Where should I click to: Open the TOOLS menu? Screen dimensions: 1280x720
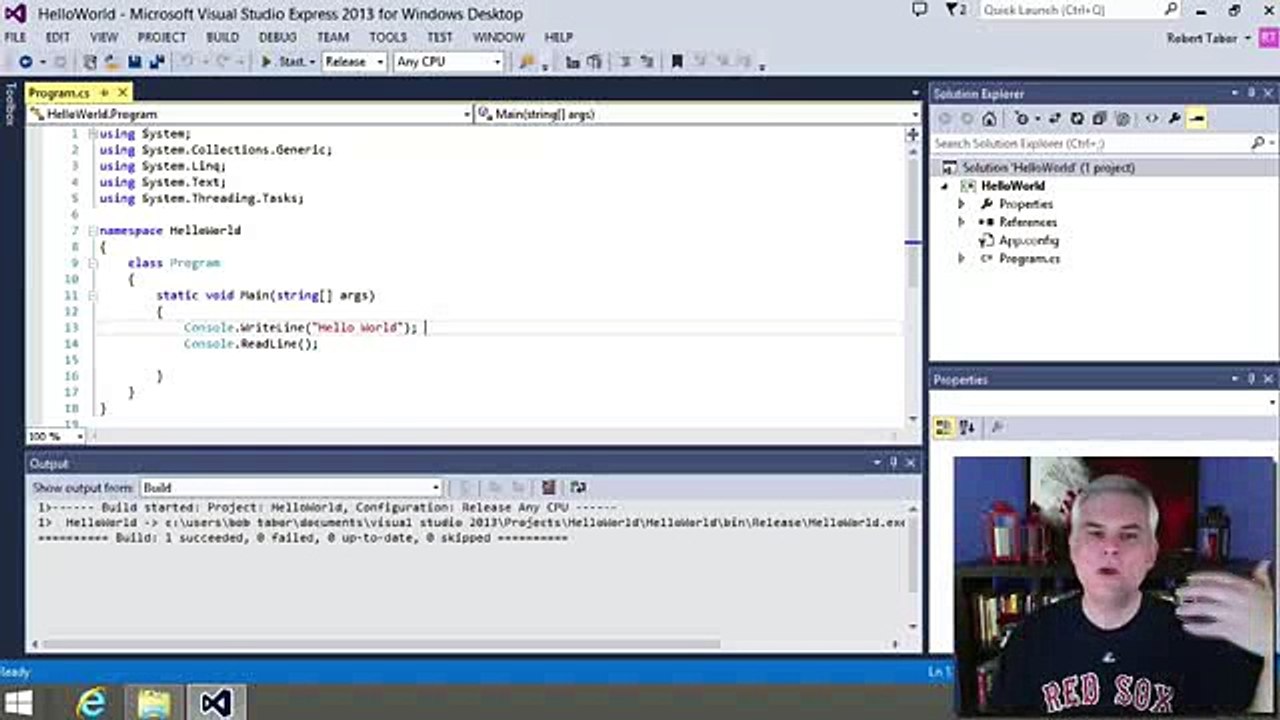pos(388,37)
